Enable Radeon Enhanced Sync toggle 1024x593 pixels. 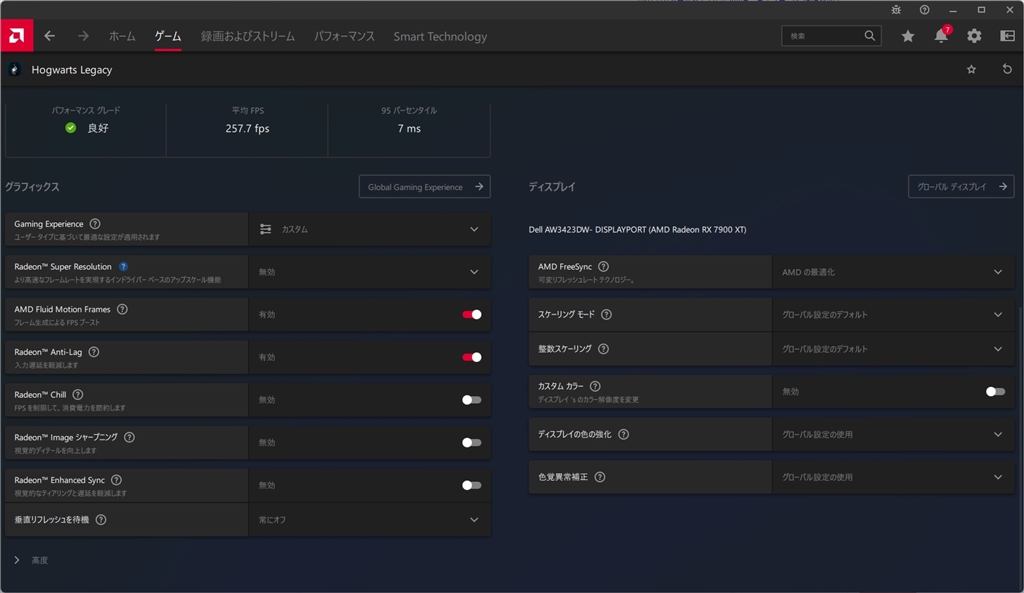(472, 485)
